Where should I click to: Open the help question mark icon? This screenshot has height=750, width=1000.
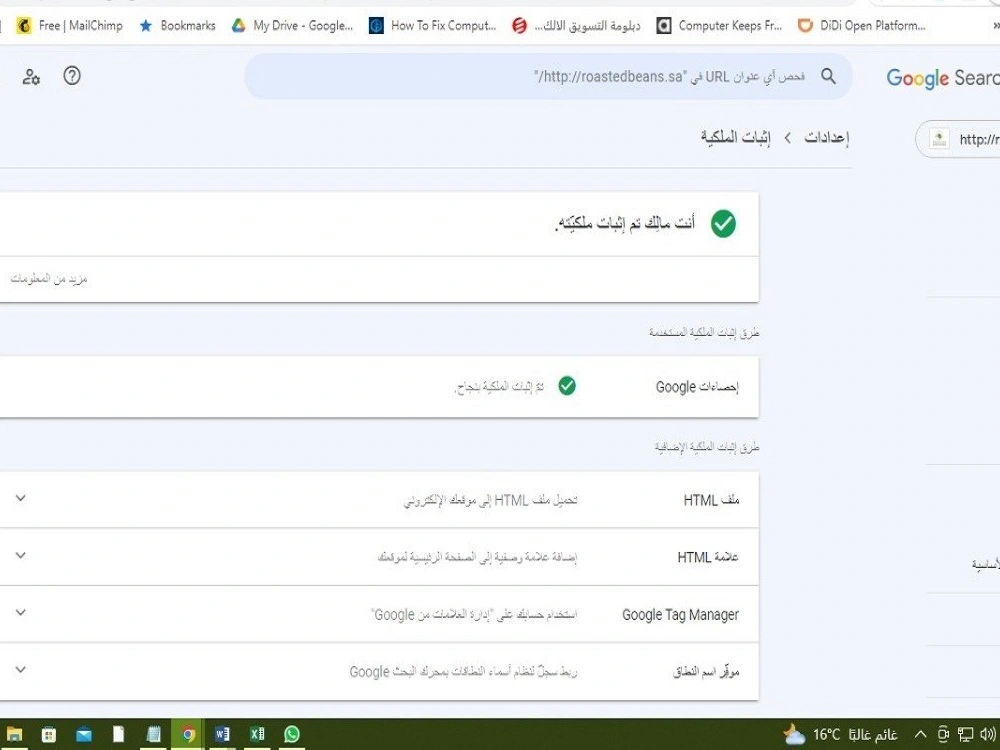72,76
